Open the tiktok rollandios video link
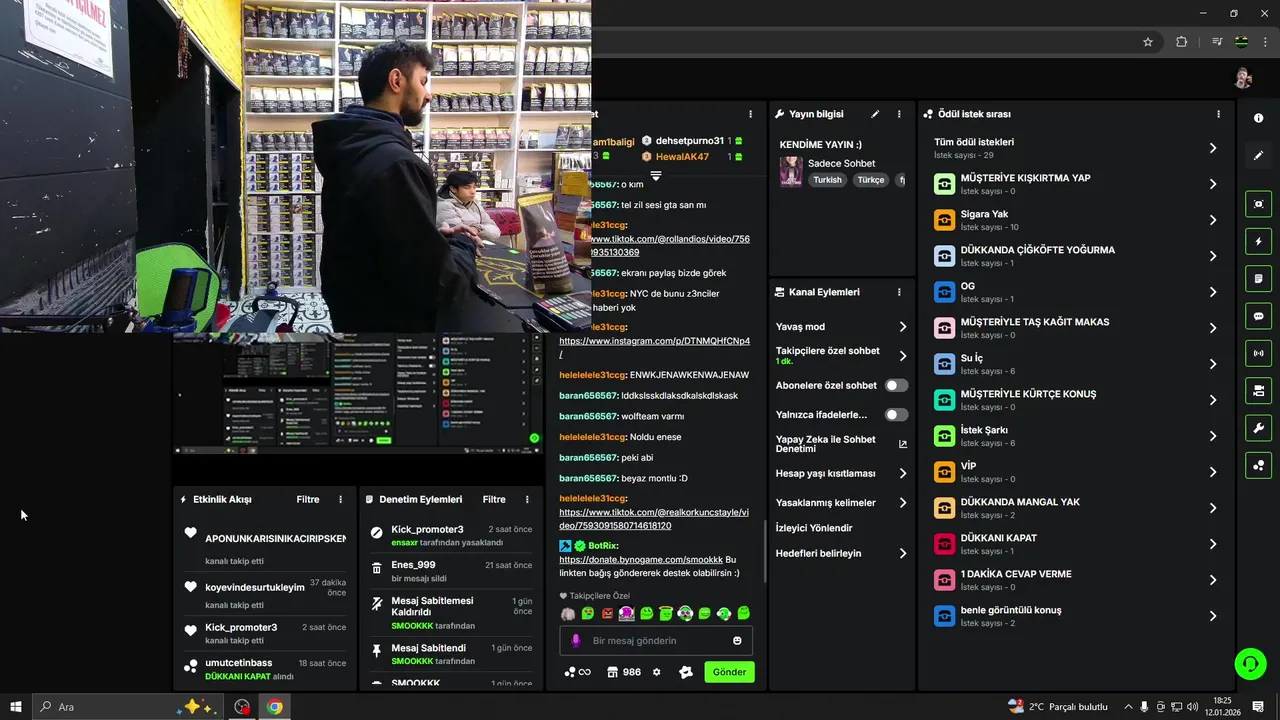Image resolution: width=1280 pixels, height=720 pixels. (x=669, y=245)
